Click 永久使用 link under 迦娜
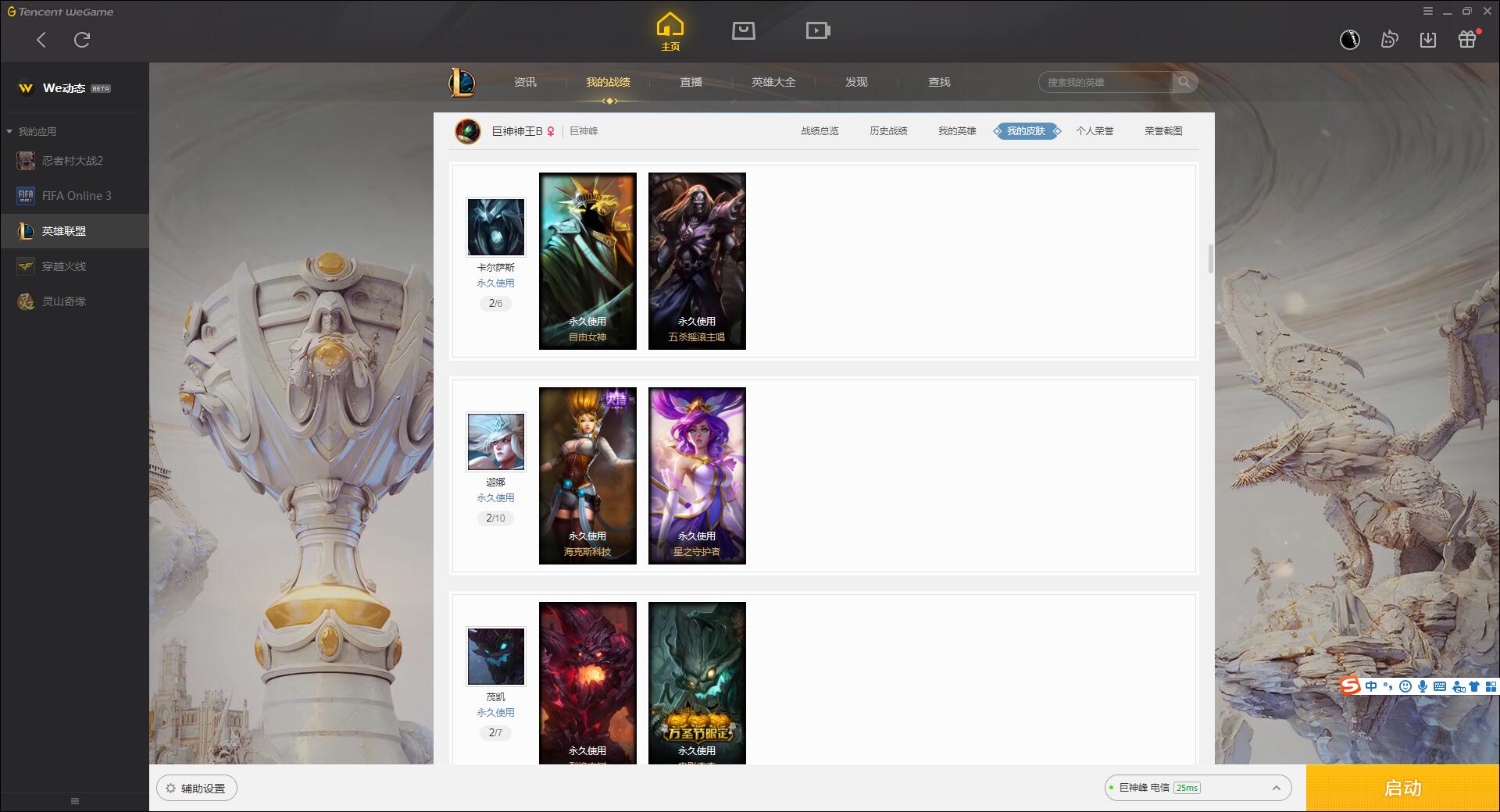Screen dimensions: 1500x812 coord(495,498)
